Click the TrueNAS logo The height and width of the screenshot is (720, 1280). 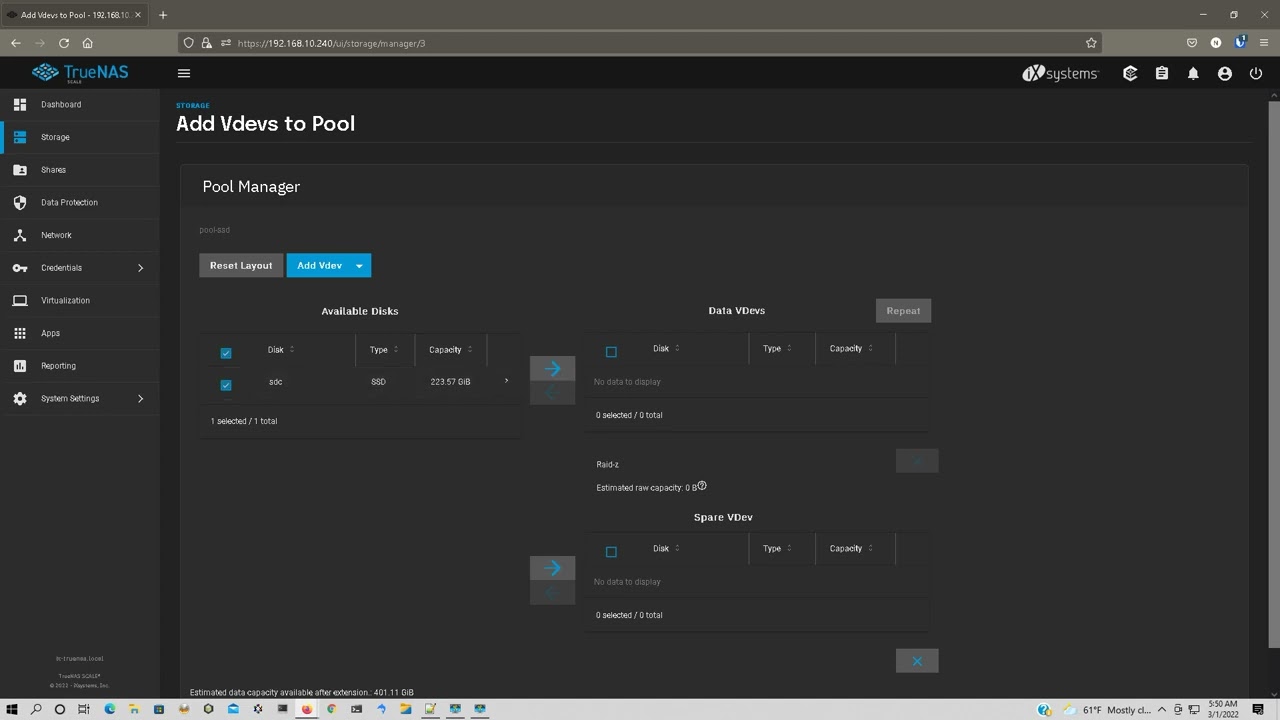click(80, 73)
